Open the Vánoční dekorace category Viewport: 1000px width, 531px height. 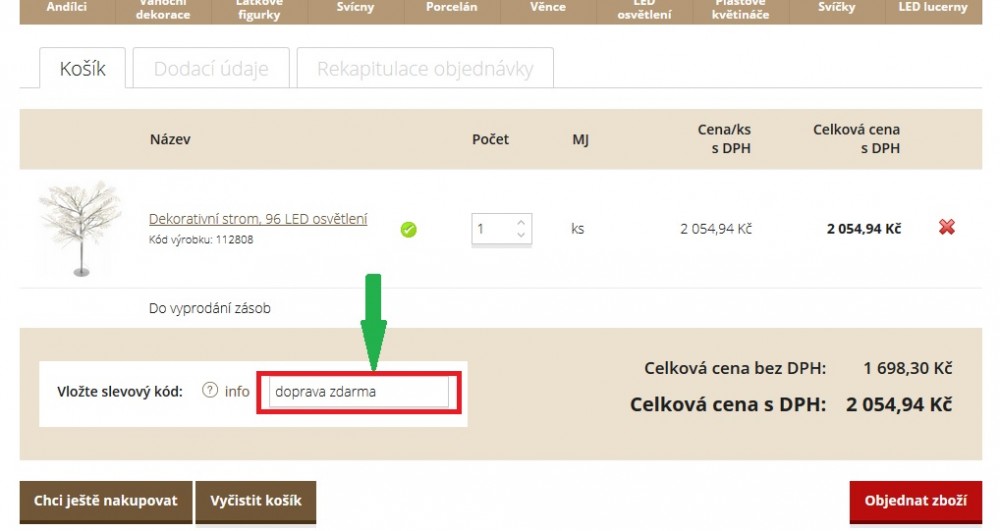click(163, 8)
